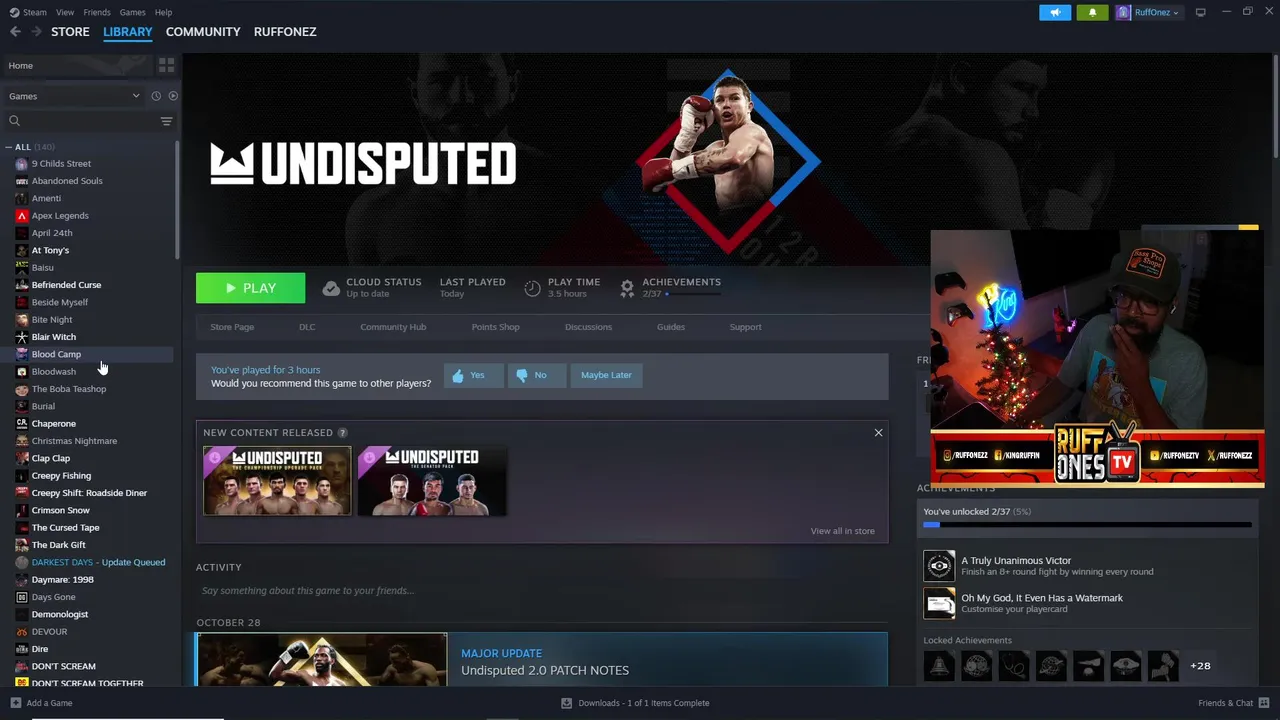The width and height of the screenshot is (1280, 720).
Task: Click the play time clock icon
Action: click(532, 288)
